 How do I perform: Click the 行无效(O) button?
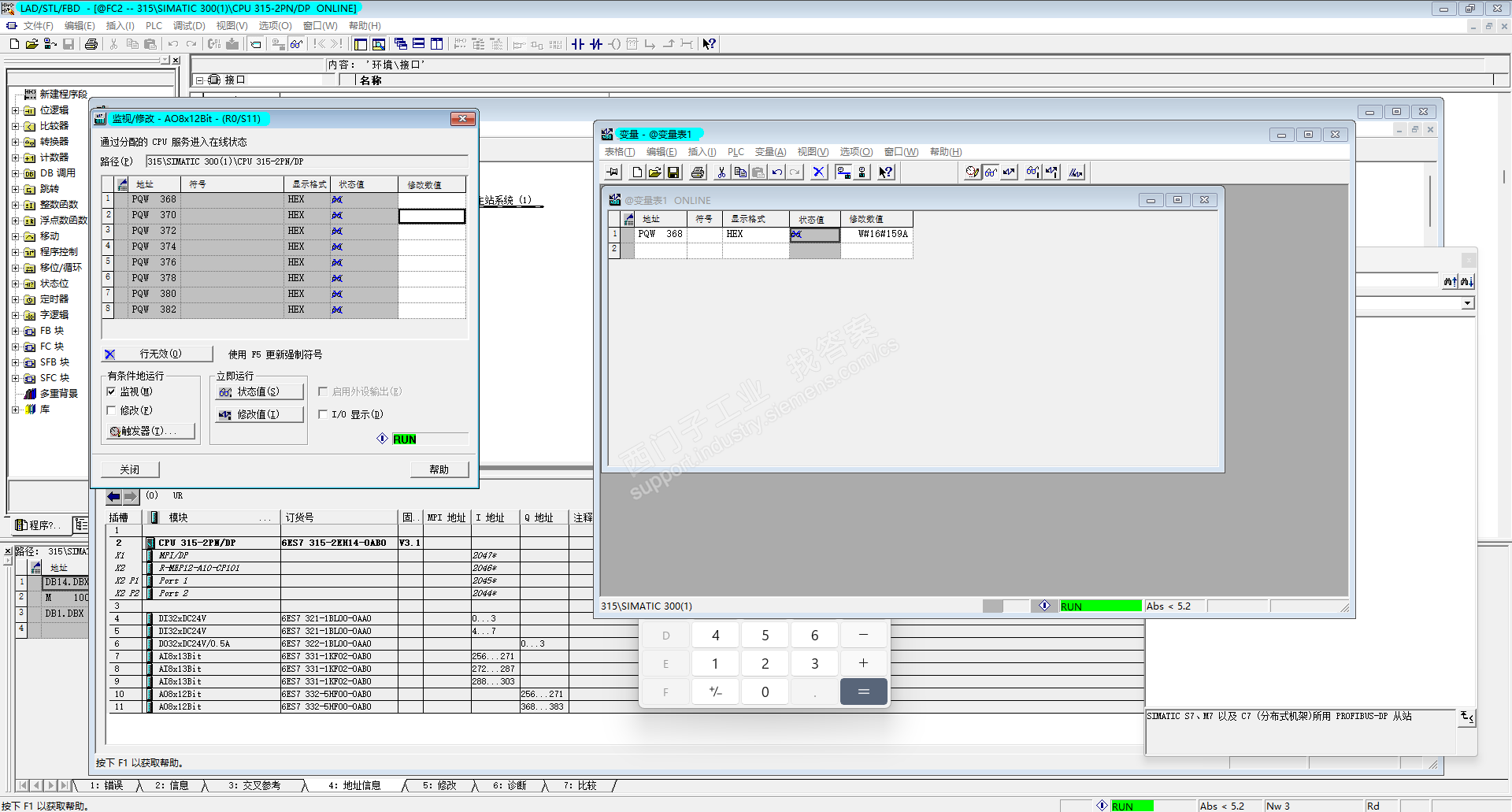click(x=158, y=354)
